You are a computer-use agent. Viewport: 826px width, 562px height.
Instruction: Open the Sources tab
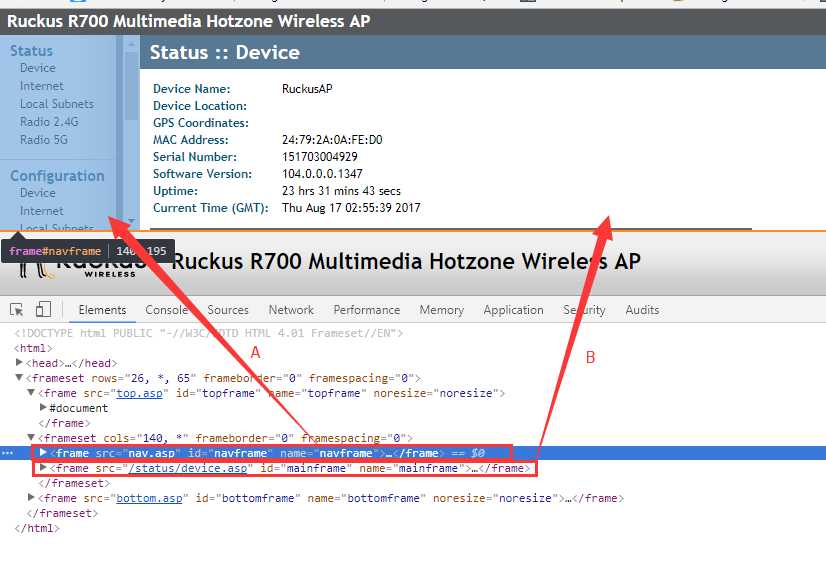pos(228,310)
